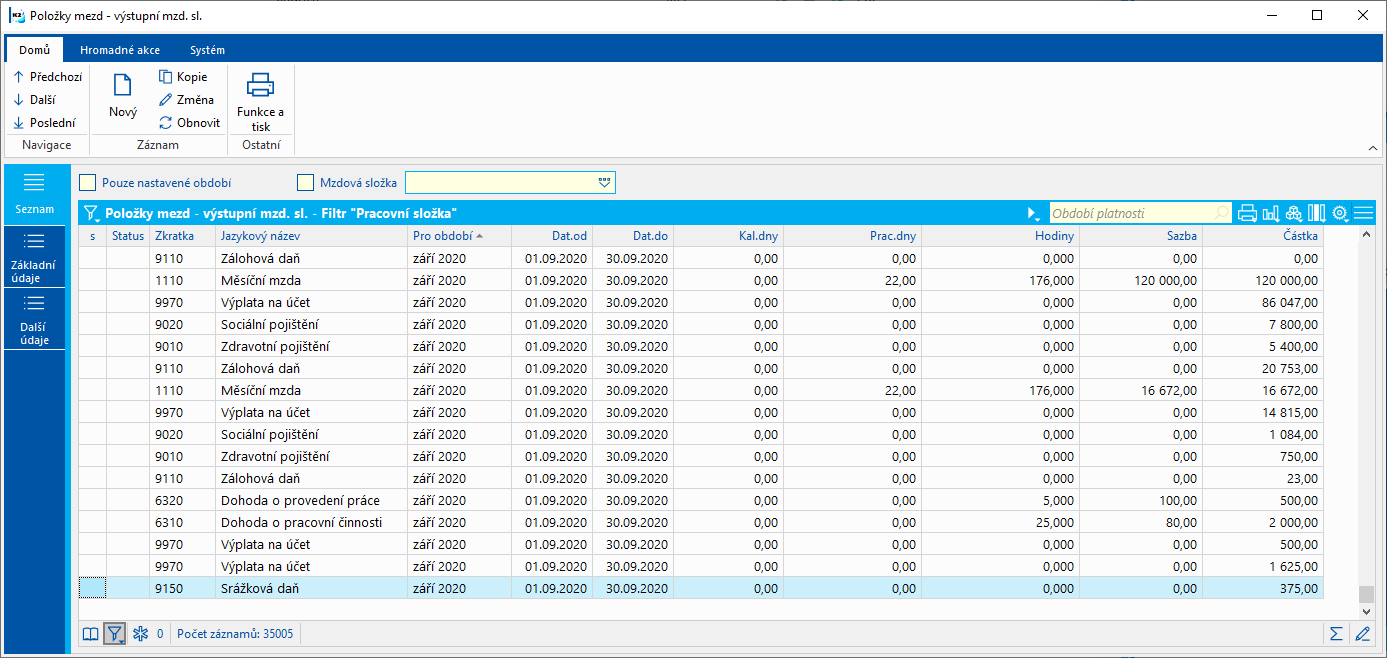Open grid settings gear icon
This screenshot has width=1387, height=658.
point(1340,213)
